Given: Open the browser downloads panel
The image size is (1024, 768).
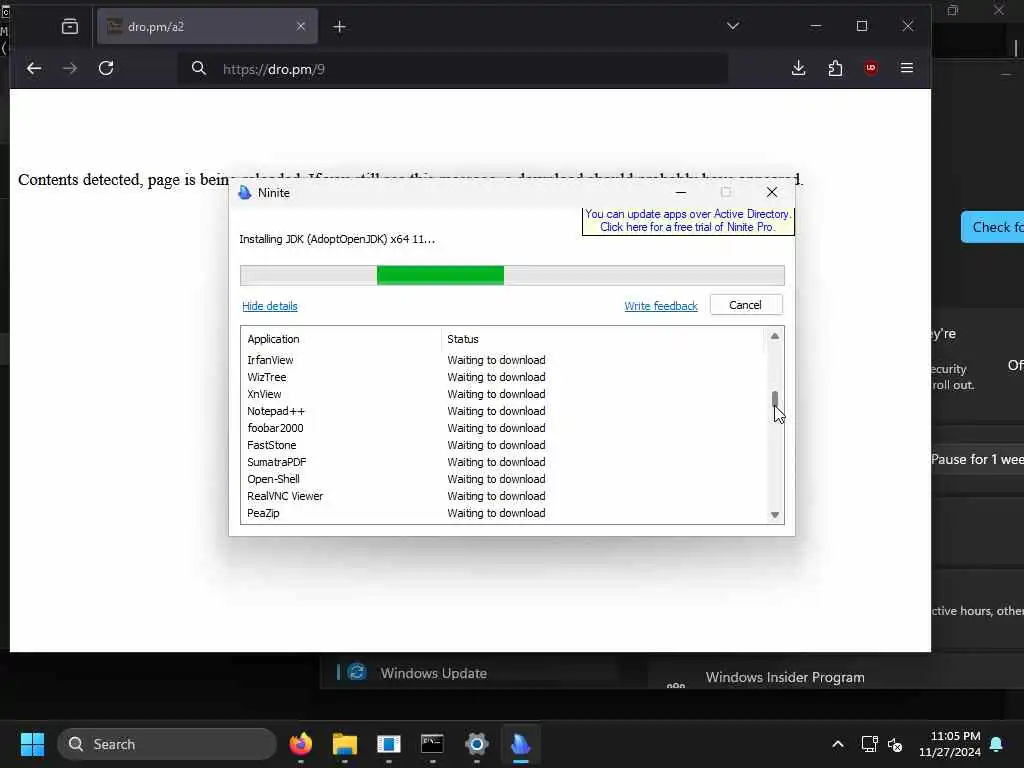Looking at the screenshot, I should pos(798,68).
